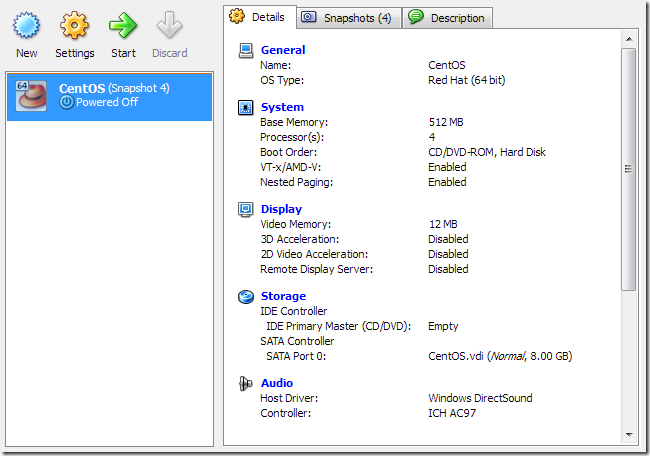Click the greyed Discard arrow icon
650x456 pixels.
(169, 25)
